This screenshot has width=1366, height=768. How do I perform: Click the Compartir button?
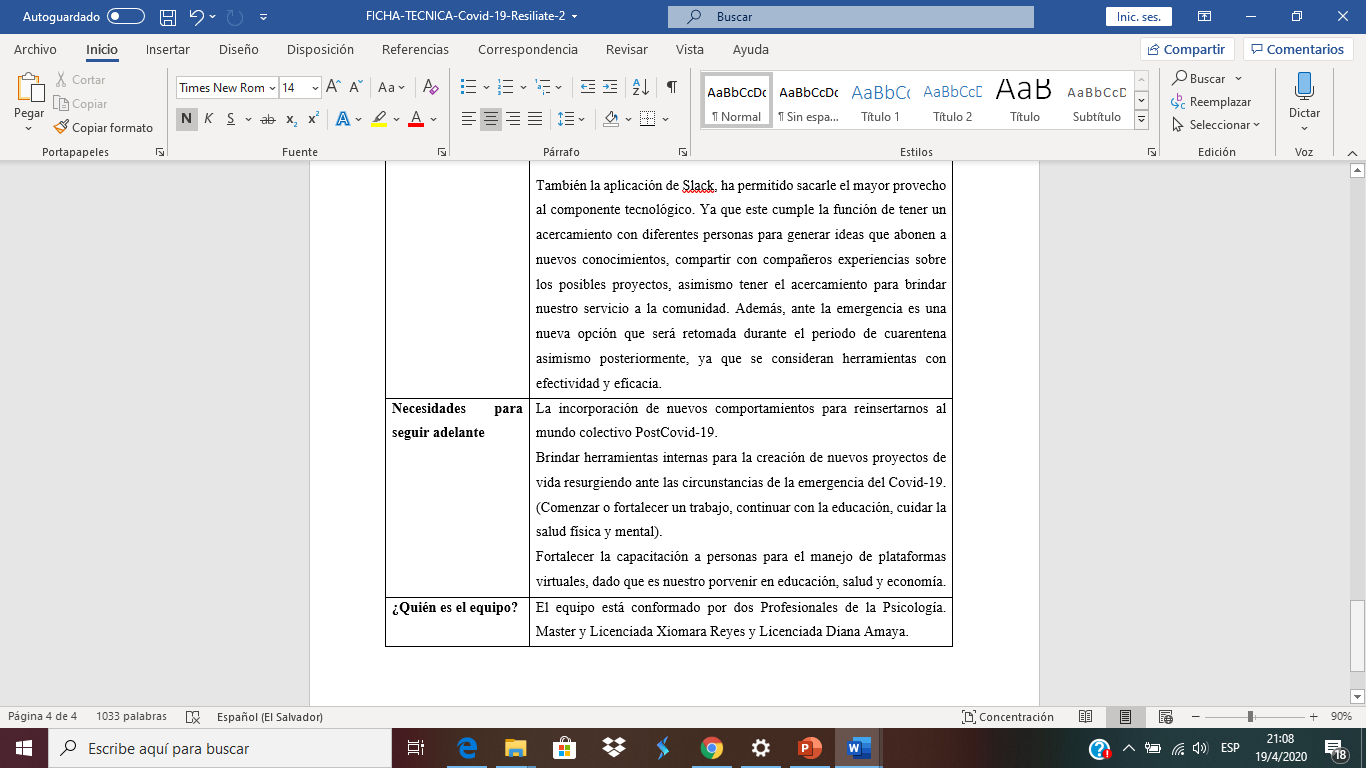(1187, 49)
